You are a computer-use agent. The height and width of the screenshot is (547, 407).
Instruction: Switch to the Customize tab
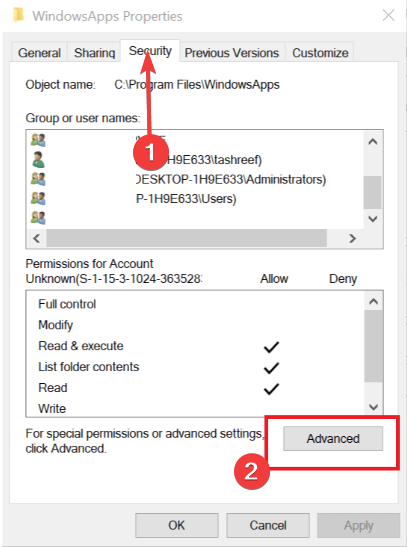click(x=320, y=53)
